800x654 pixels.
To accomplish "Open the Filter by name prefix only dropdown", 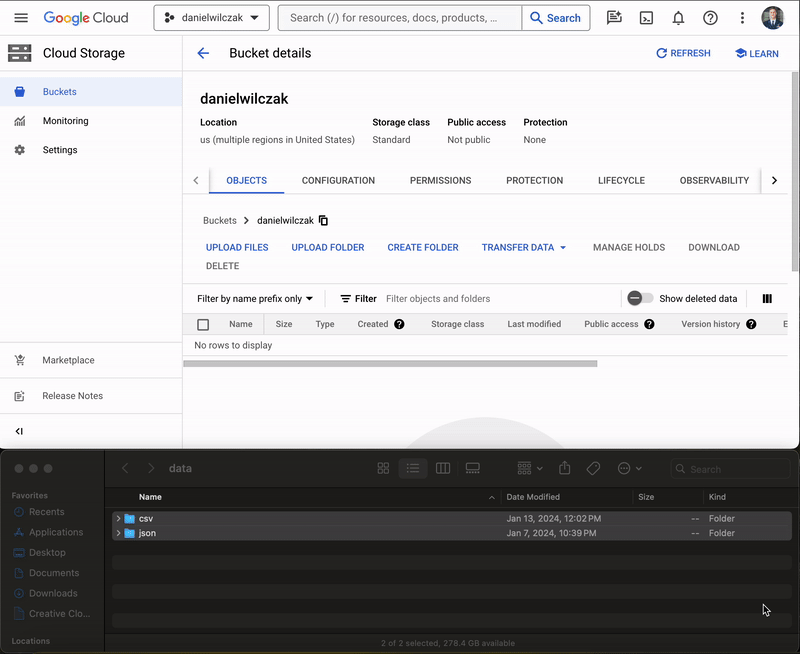I will [x=255, y=298].
